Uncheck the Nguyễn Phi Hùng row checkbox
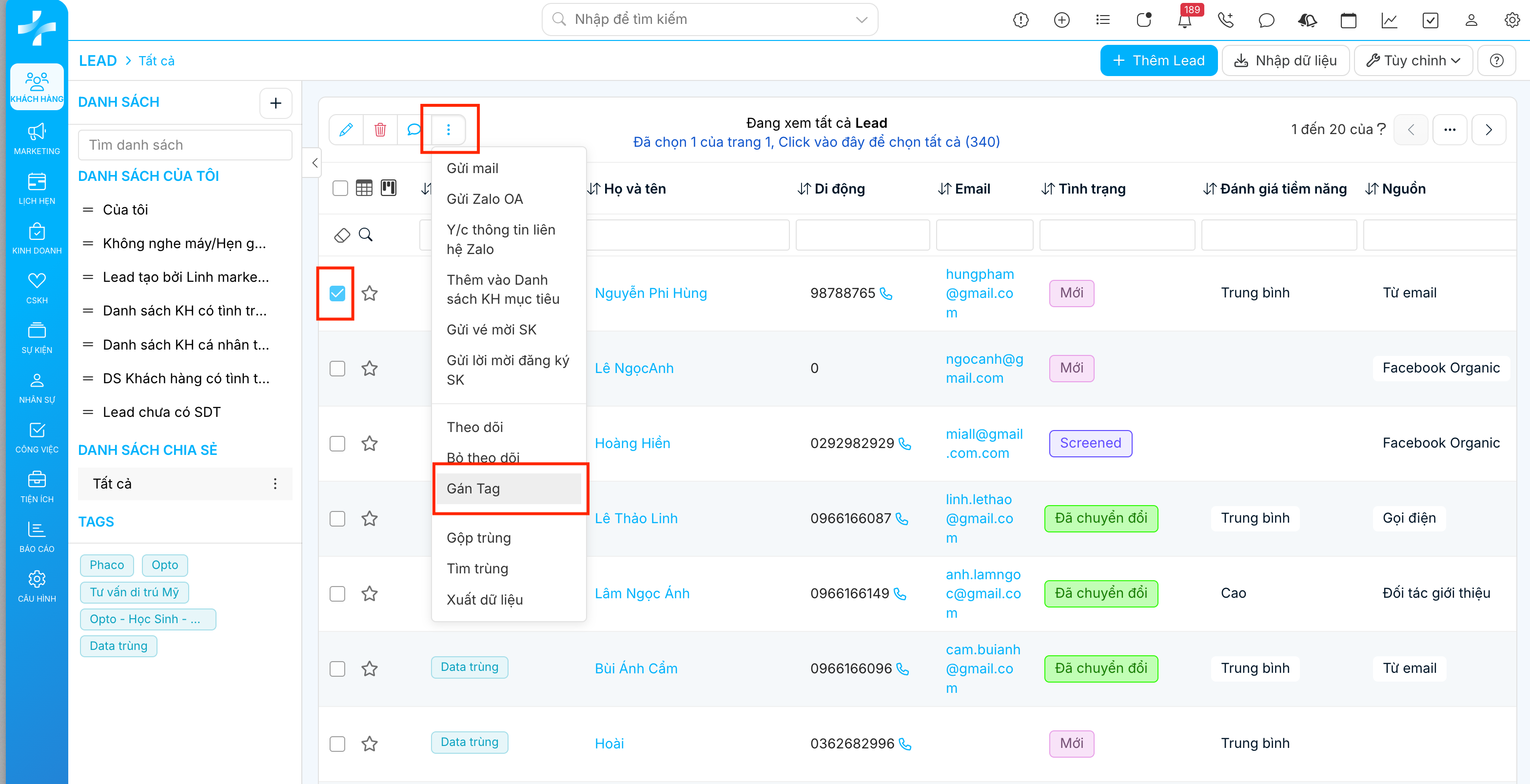 coord(337,294)
